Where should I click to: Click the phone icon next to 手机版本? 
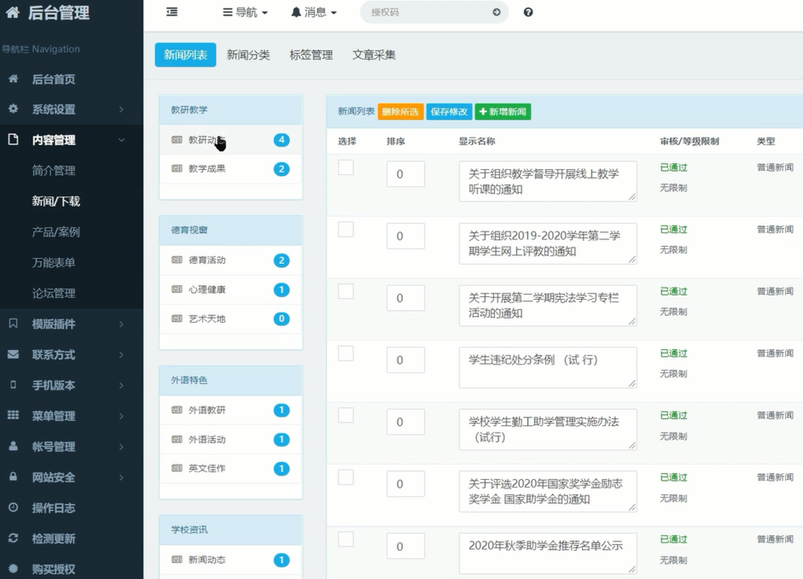13,384
